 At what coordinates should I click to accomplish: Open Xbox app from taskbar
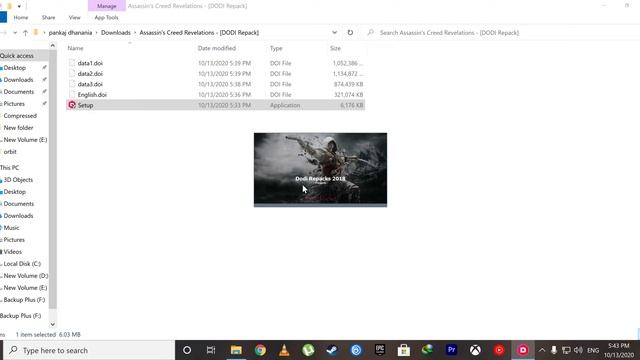tap(475, 350)
